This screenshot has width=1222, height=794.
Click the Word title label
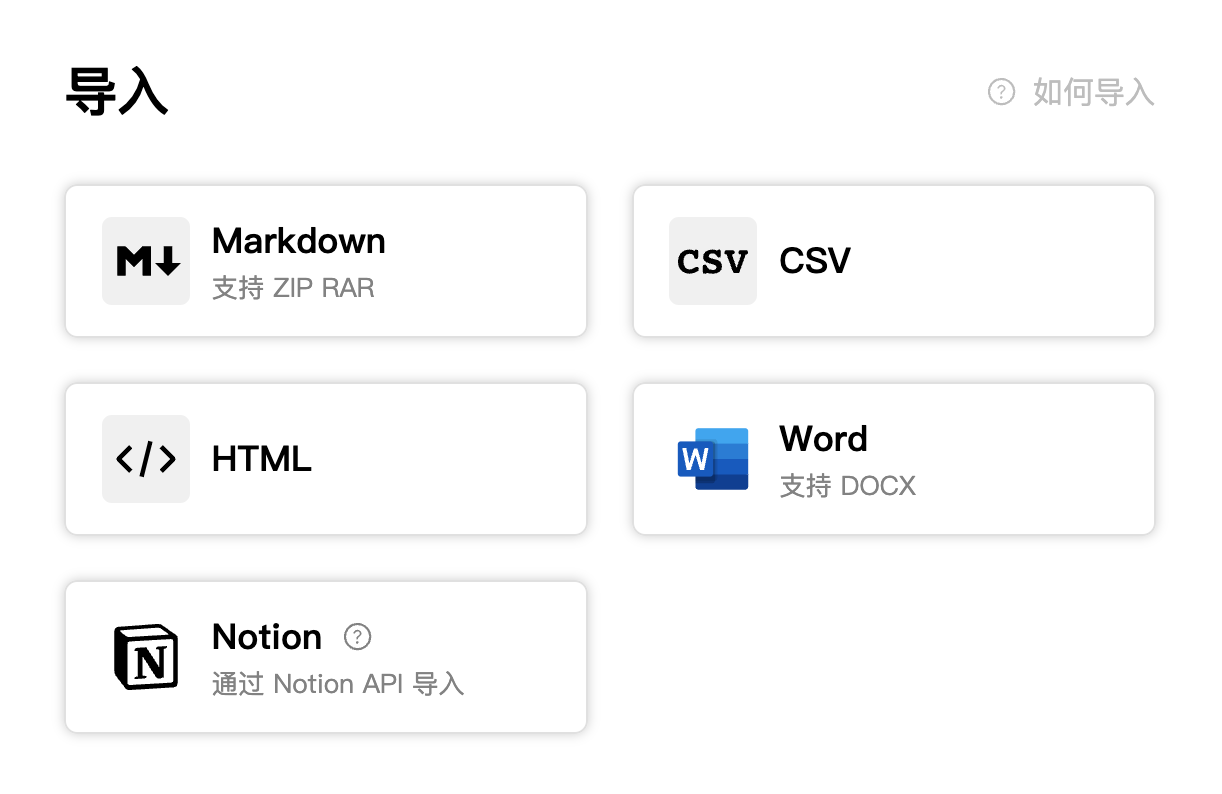pos(823,439)
